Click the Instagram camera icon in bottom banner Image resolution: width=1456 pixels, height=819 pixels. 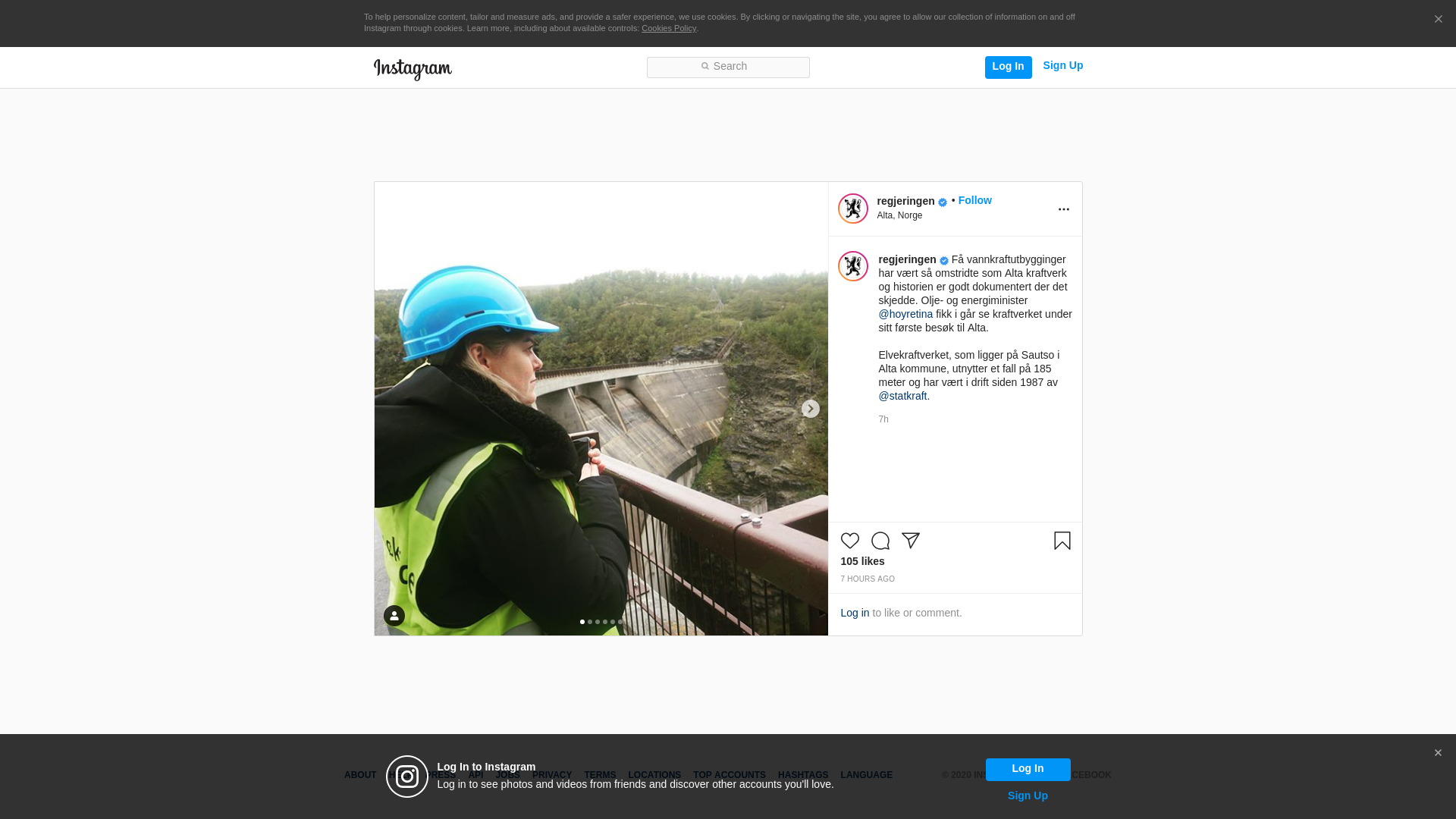(x=407, y=777)
